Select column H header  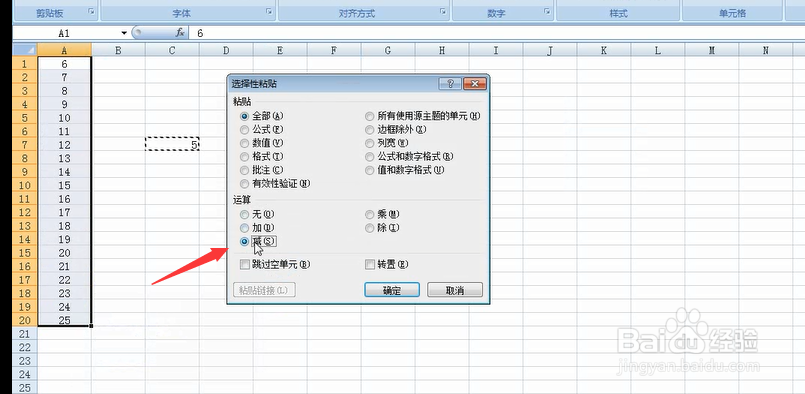442,50
